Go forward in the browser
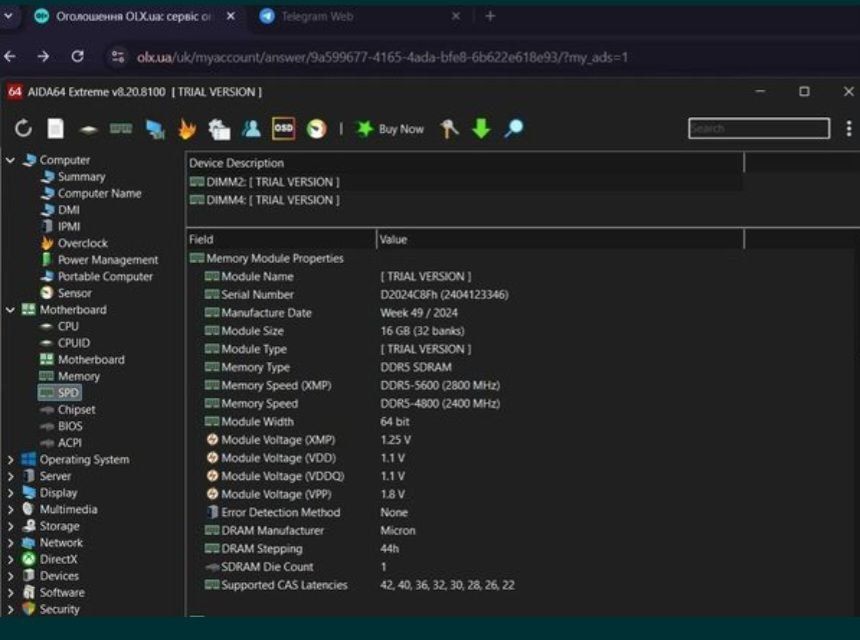 click(x=43, y=56)
